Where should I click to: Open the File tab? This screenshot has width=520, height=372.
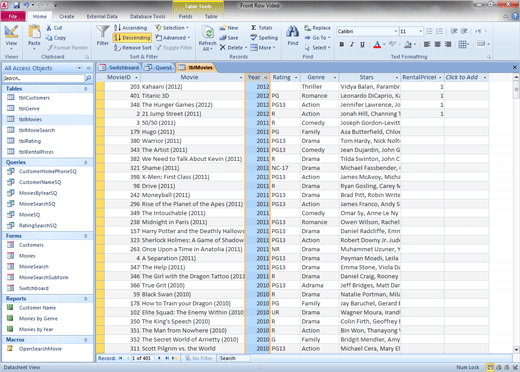13,16
